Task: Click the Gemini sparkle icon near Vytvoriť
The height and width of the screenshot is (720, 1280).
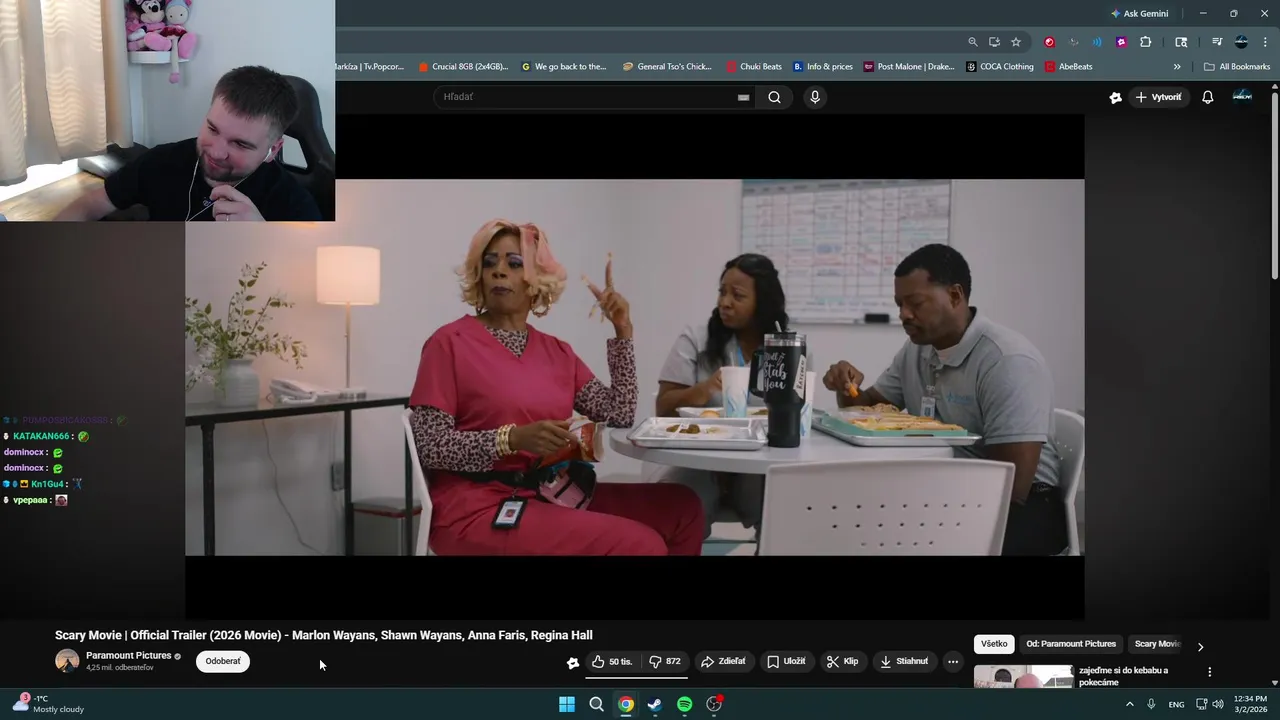Action: coord(1115,97)
